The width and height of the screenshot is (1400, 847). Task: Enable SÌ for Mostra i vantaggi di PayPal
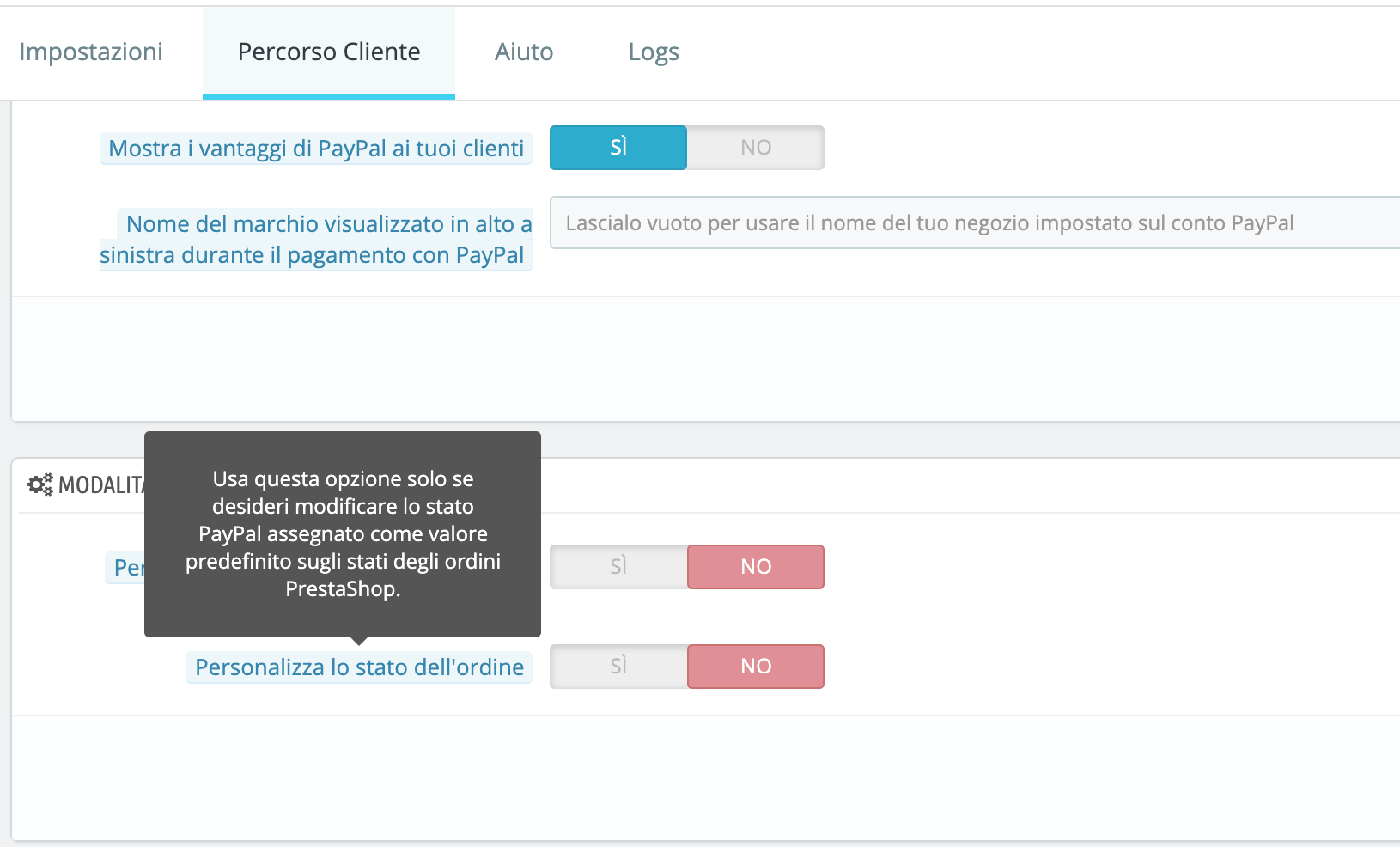coord(618,148)
